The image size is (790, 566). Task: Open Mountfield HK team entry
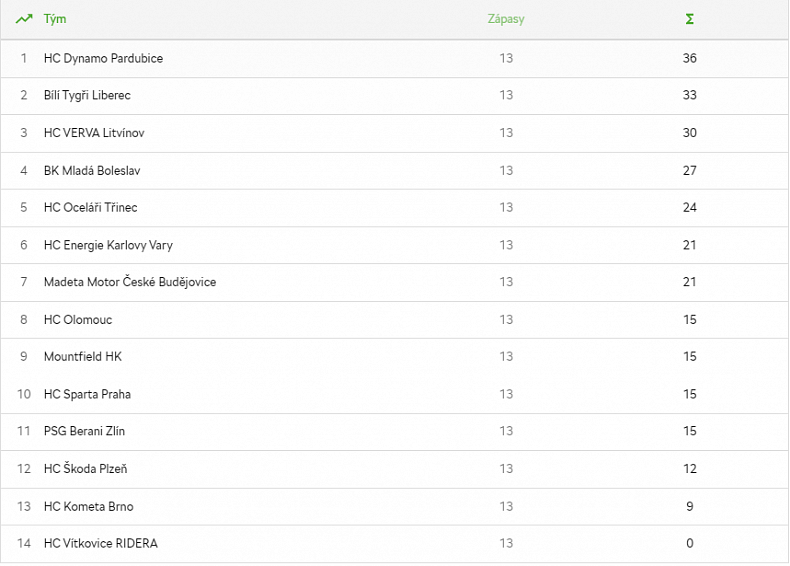coord(82,357)
